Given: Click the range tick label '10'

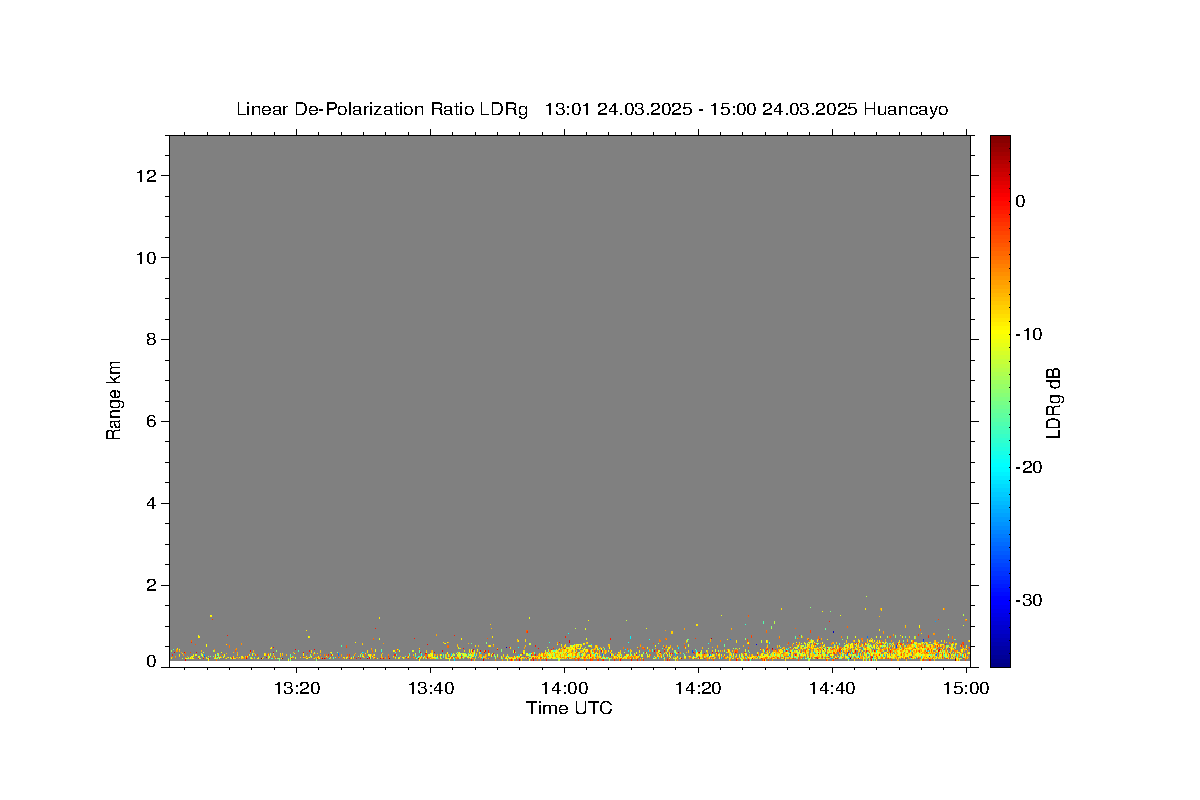Looking at the screenshot, I should tap(147, 258).
